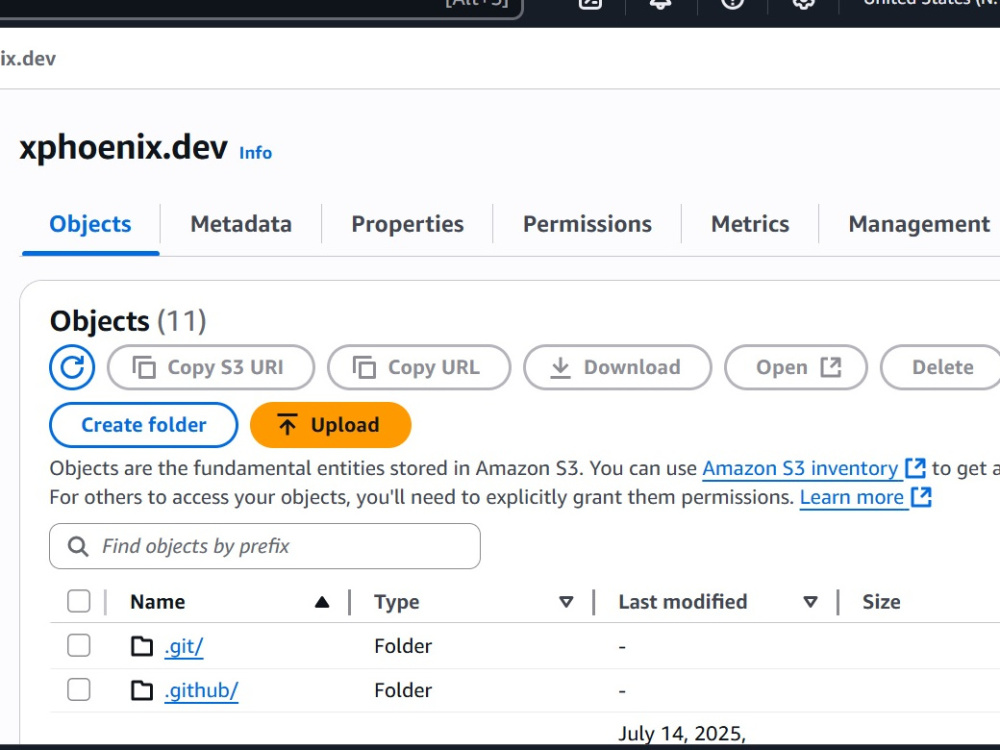The height and width of the screenshot is (750, 1000).
Task: Click the Open button
Action: tap(796, 367)
